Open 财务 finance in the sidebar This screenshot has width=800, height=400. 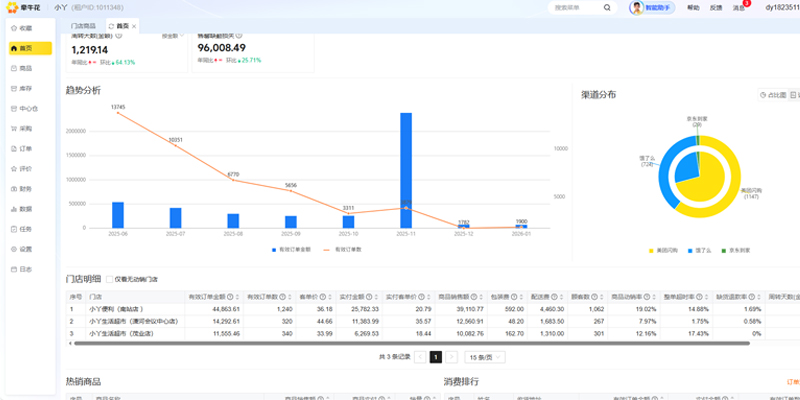[x=25, y=188]
